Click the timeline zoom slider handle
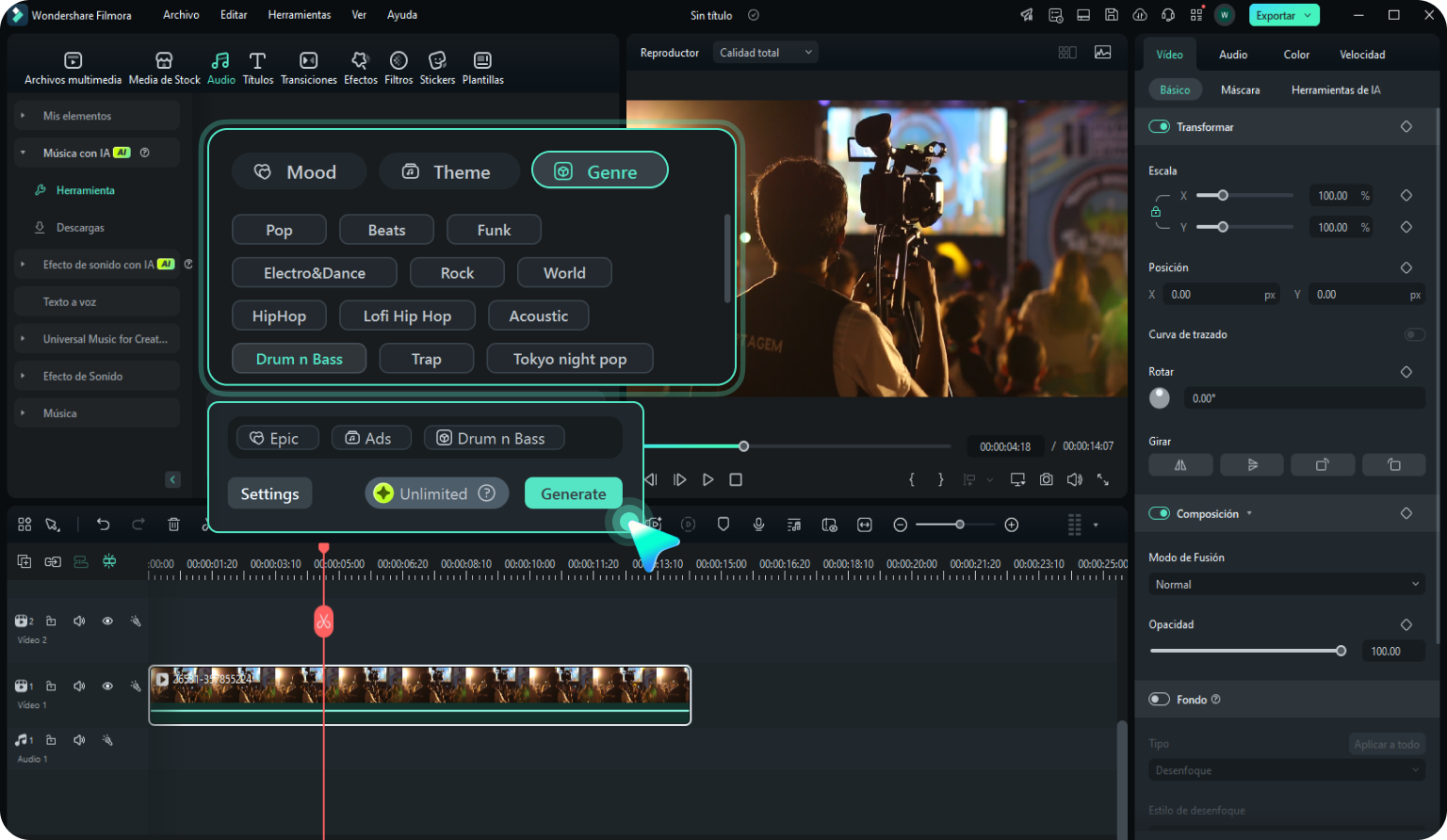The image size is (1447, 840). coord(960,525)
